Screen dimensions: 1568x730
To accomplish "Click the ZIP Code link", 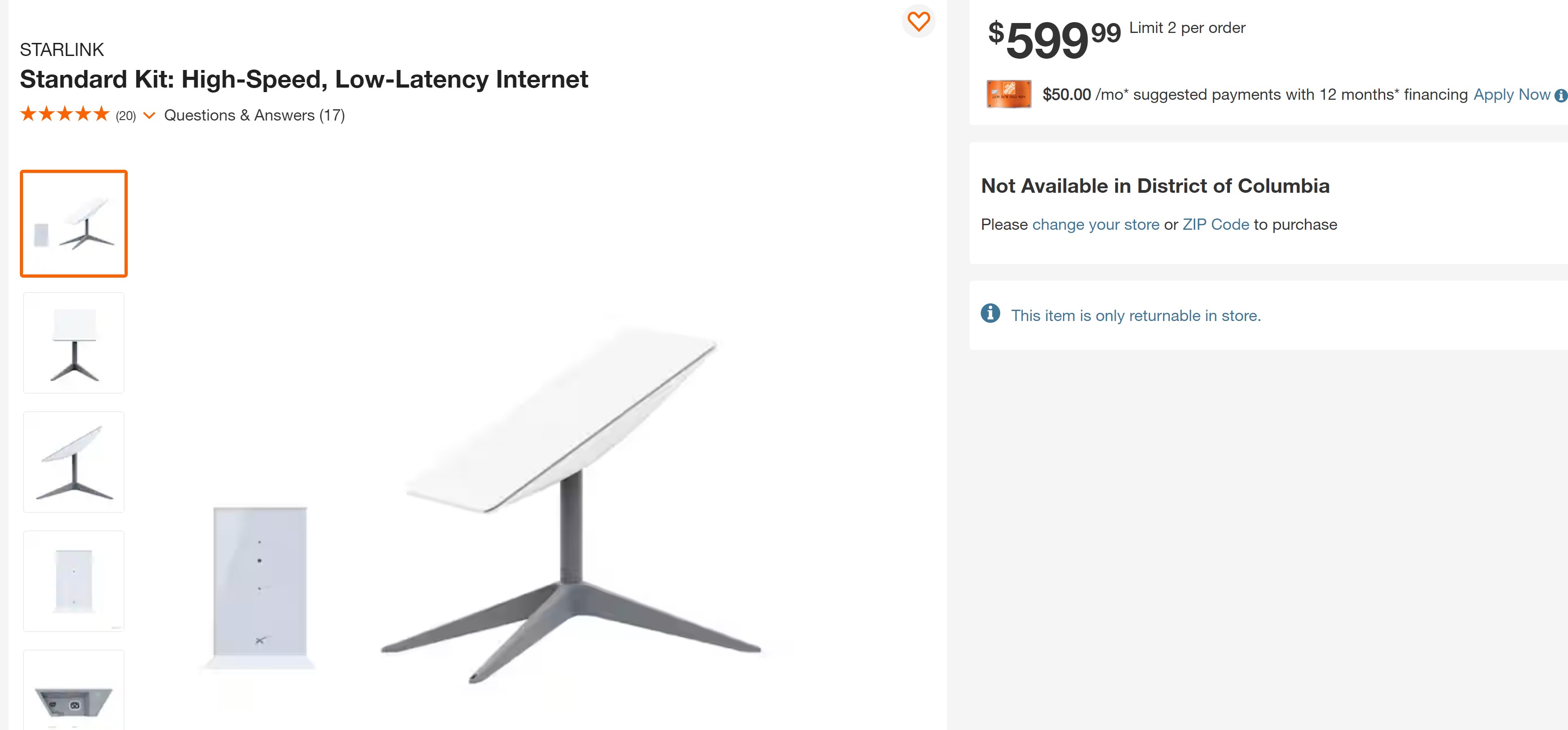I will 1215,225.
